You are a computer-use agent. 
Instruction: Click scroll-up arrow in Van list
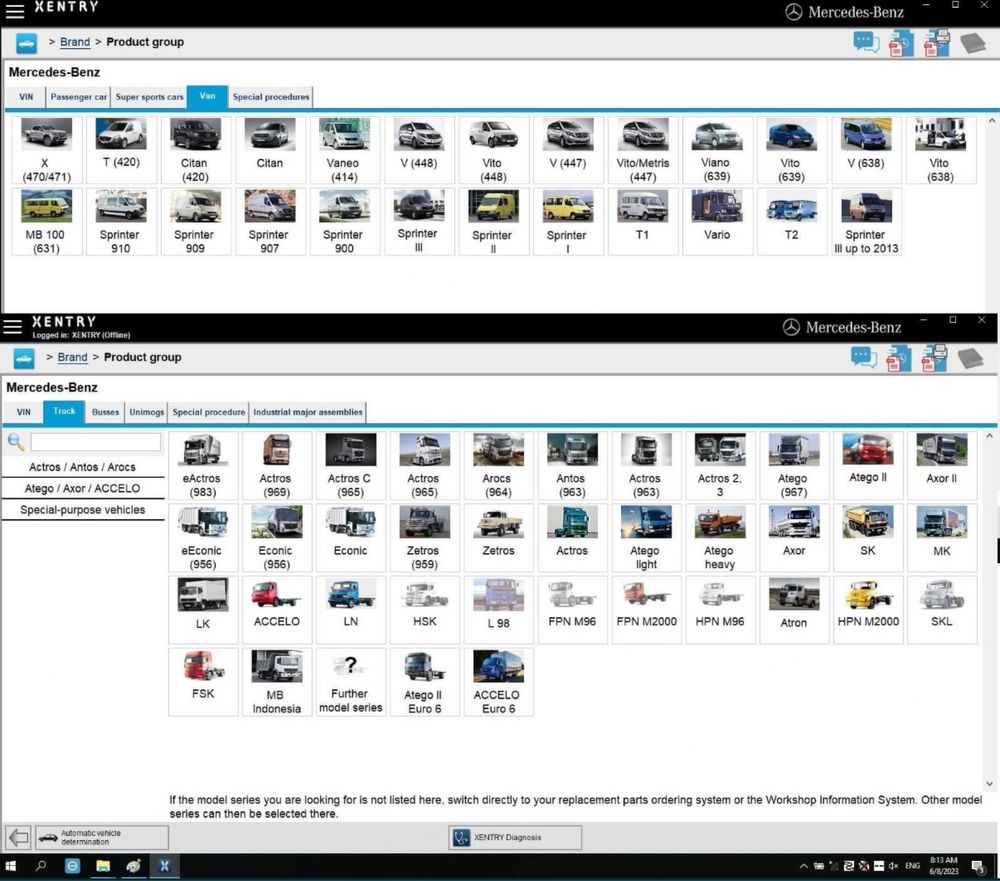tap(991, 121)
